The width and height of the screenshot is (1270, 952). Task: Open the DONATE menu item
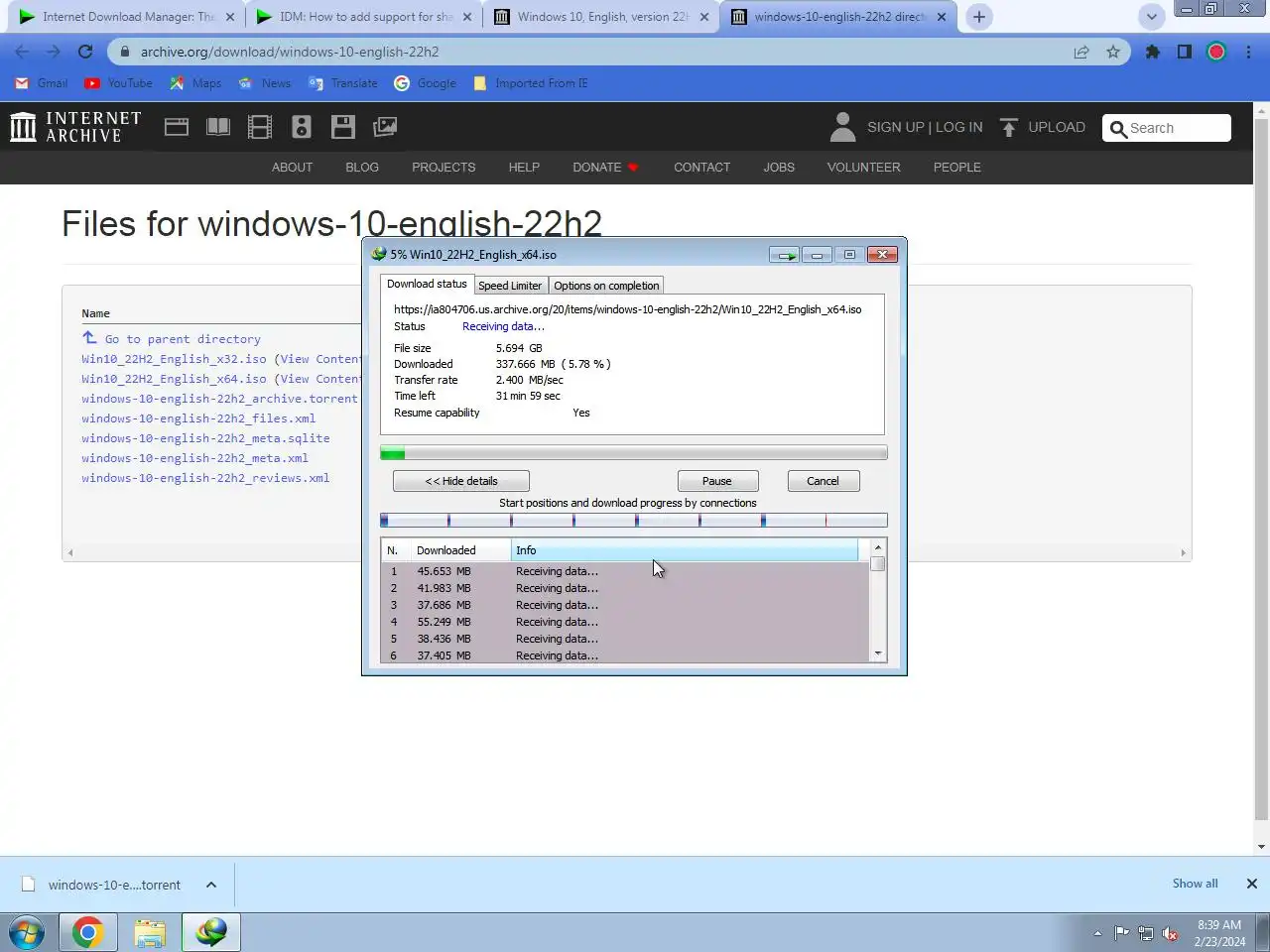point(605,168)
